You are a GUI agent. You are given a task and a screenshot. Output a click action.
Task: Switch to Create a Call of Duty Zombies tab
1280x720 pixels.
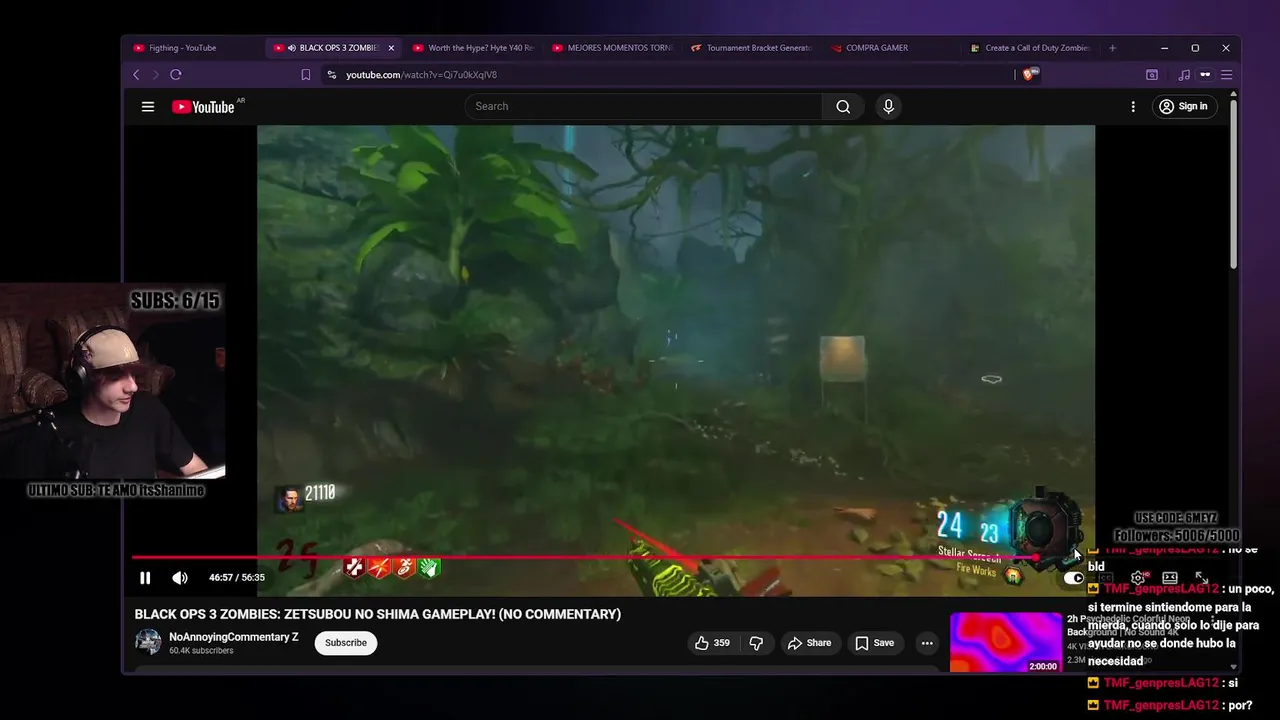click(x=1030, y=48)
